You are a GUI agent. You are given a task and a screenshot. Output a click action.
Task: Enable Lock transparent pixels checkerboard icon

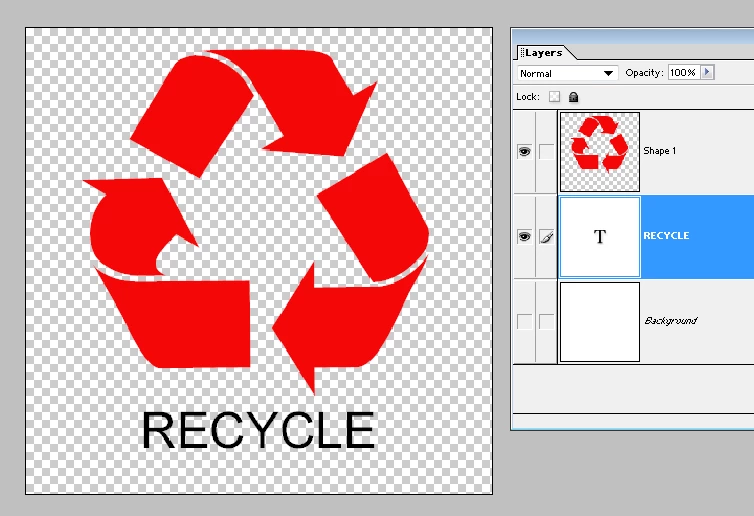[554, 97]
